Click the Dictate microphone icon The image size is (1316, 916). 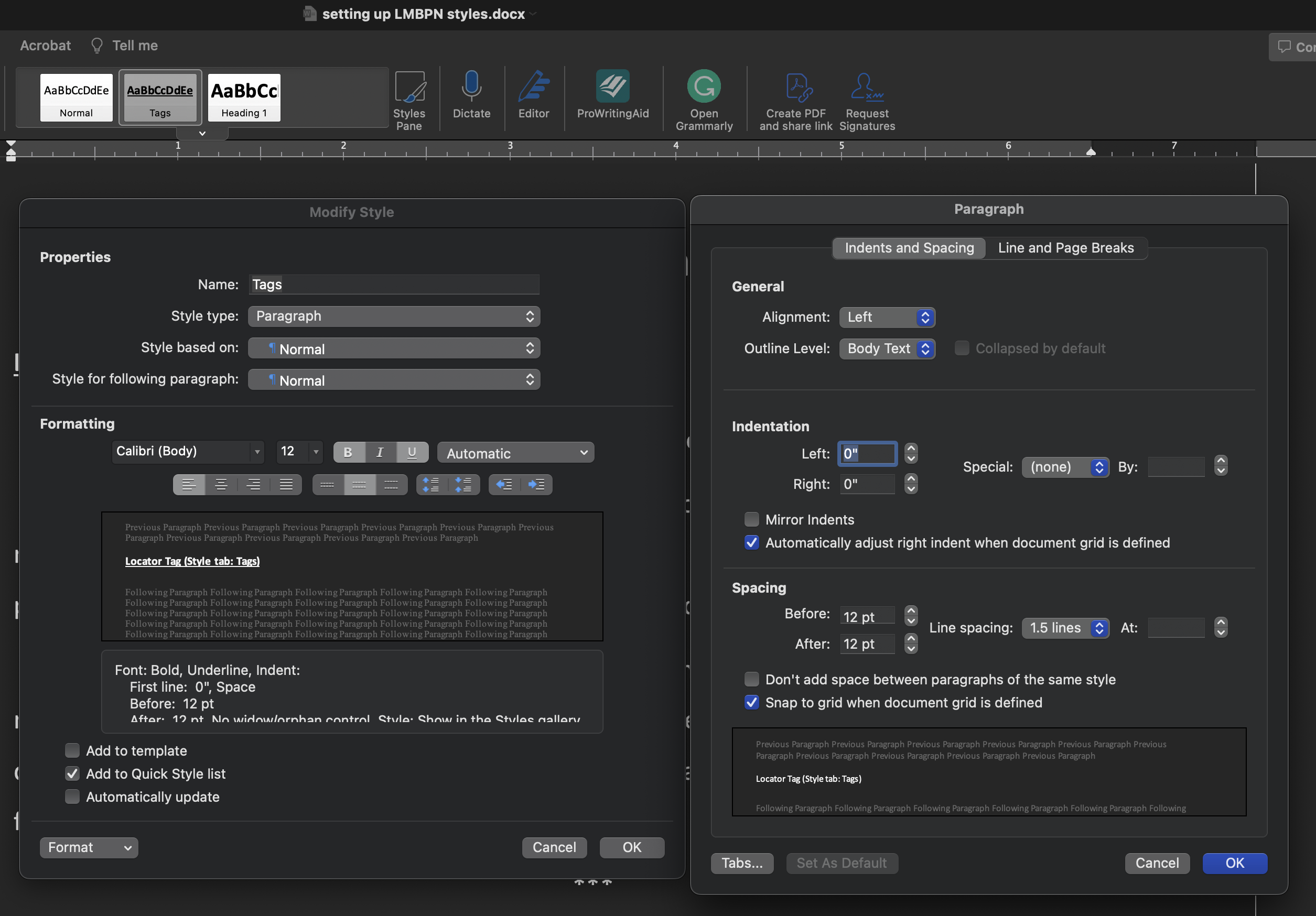(471, 94)
